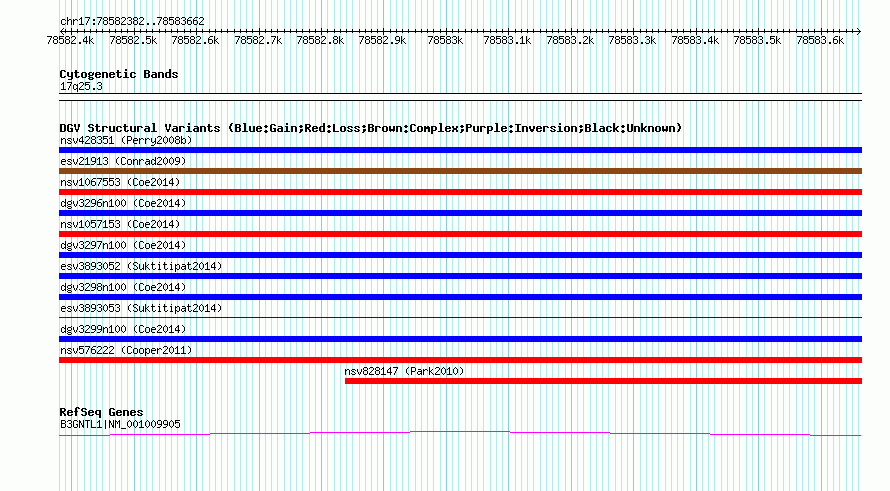
Task: Click the red loss bar under nsv576222
Action: pyautogui.click(x=460, y=360)
